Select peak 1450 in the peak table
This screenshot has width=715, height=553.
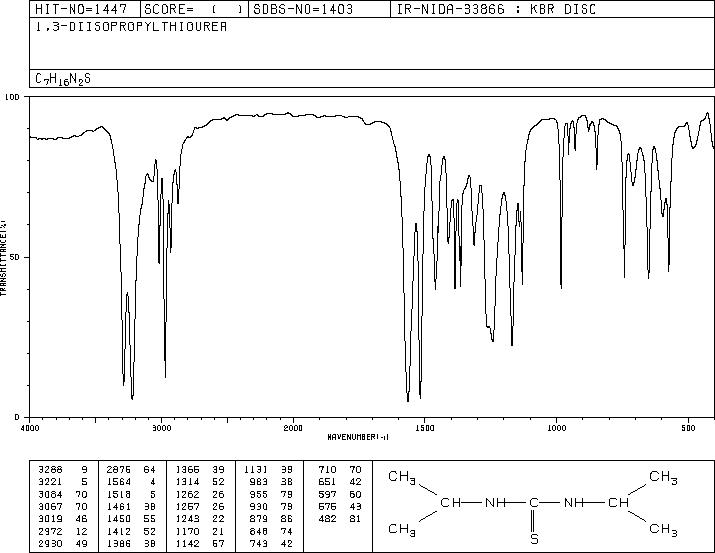119,519
